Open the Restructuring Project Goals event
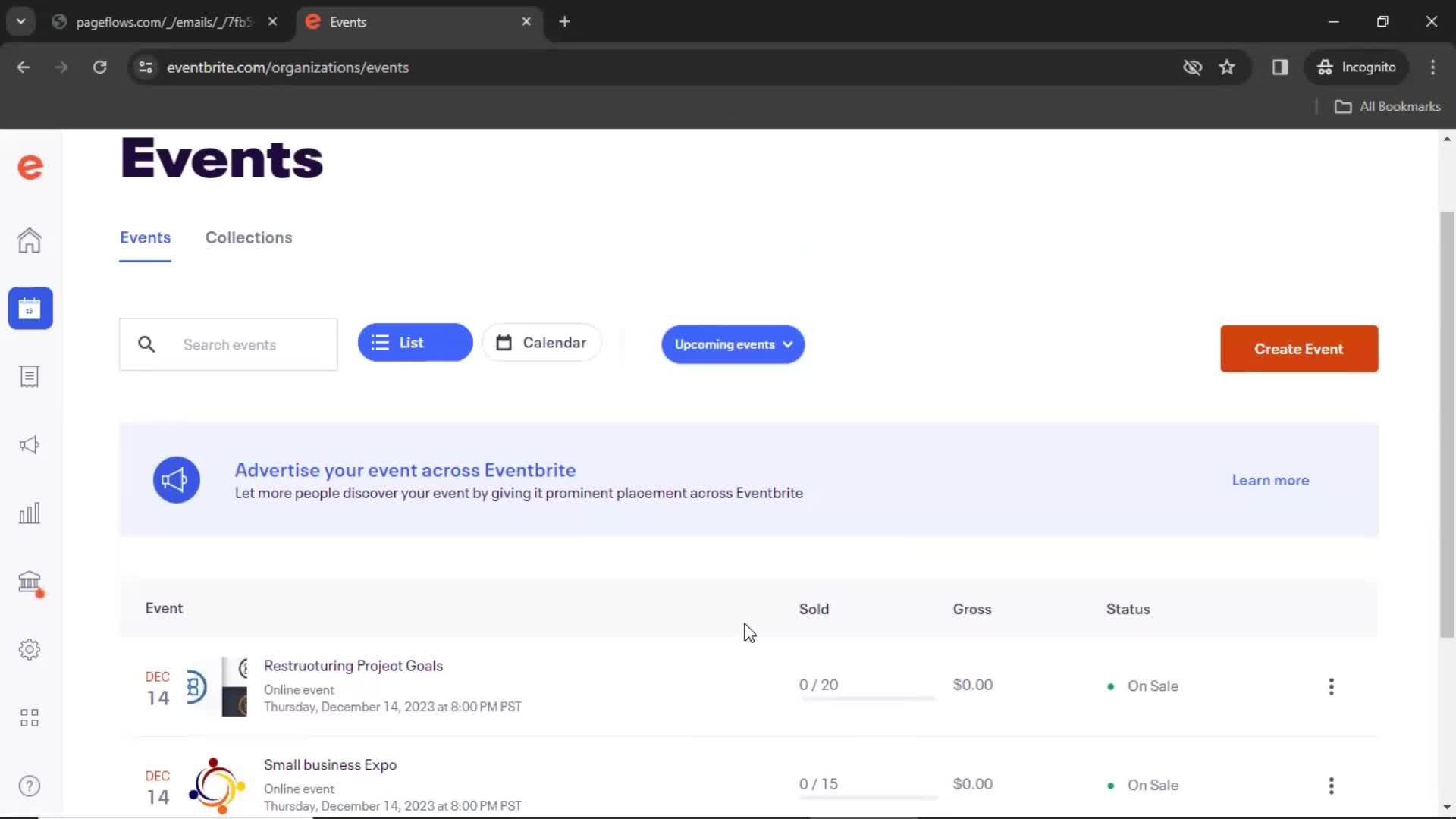 click(x=353, y=666)
